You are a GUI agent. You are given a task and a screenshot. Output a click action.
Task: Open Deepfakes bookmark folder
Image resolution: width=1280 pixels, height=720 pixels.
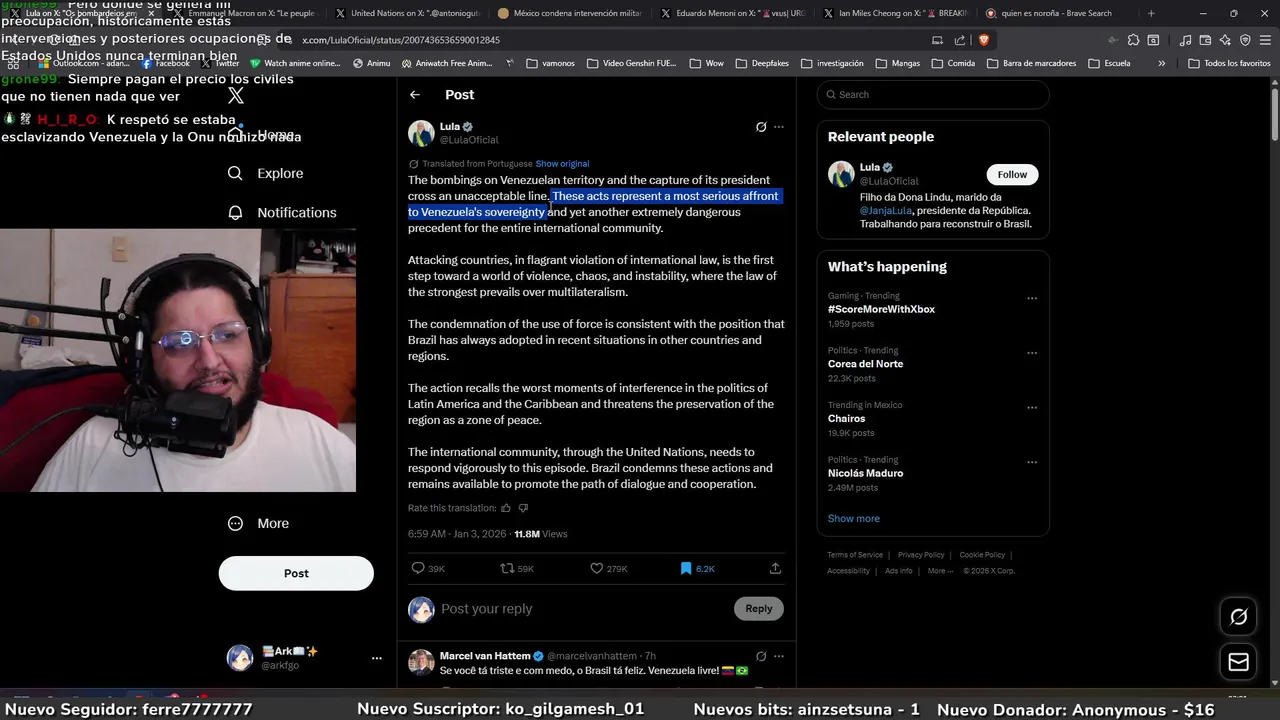[x=761, y=63]
